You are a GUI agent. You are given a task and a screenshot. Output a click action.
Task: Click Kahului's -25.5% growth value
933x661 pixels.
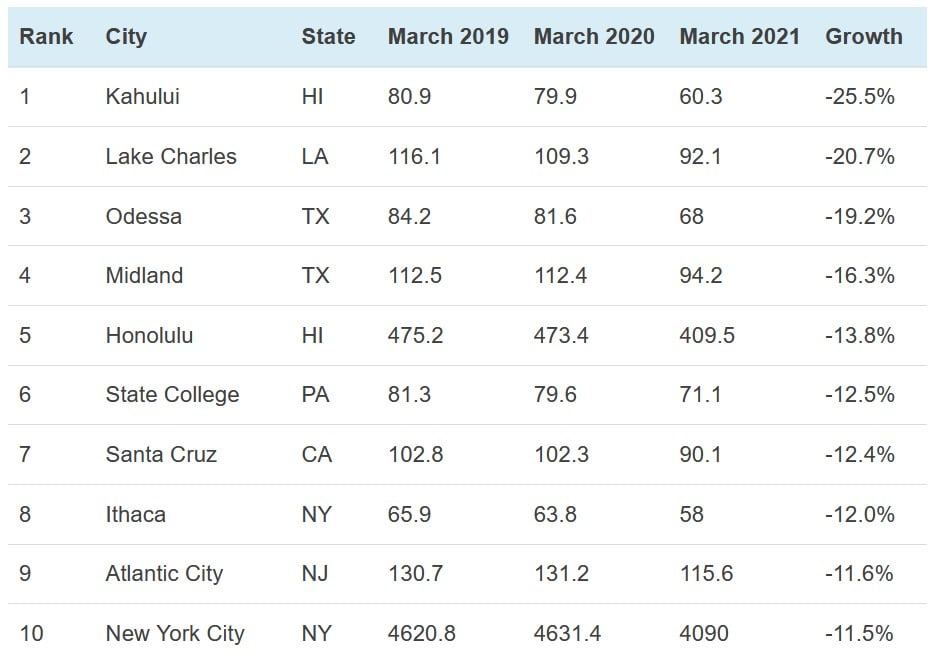pyautogui.click(x=859, y=97)
